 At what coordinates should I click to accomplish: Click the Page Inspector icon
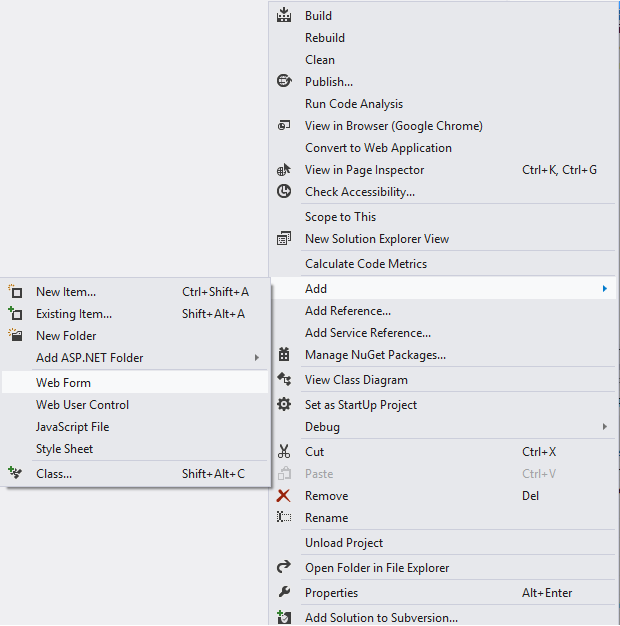point(284,170)
